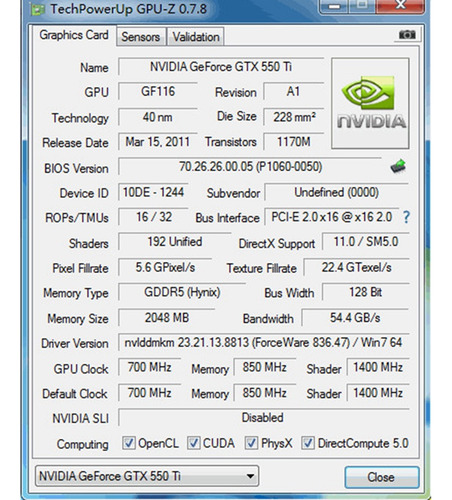Click the Device ID field 10DE - 1244

(153, 192)
